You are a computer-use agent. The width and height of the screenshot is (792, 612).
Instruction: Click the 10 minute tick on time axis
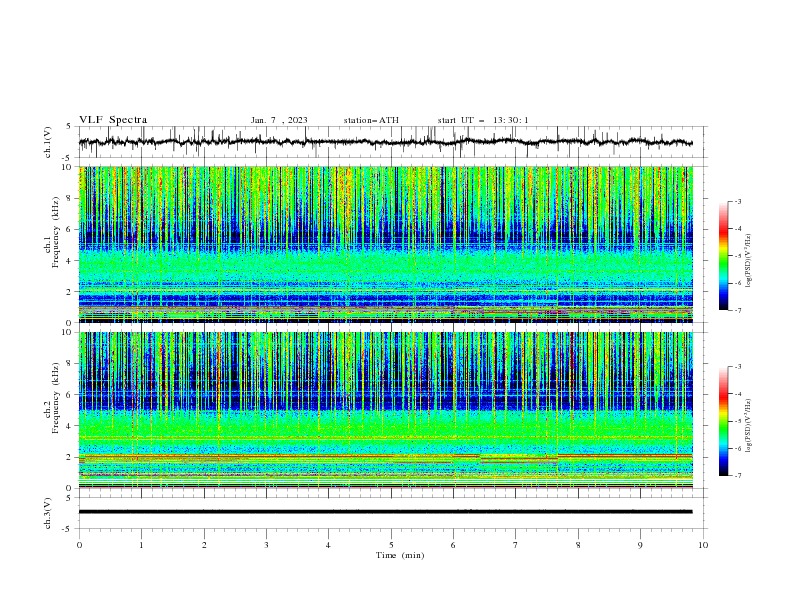click(703, 545)
